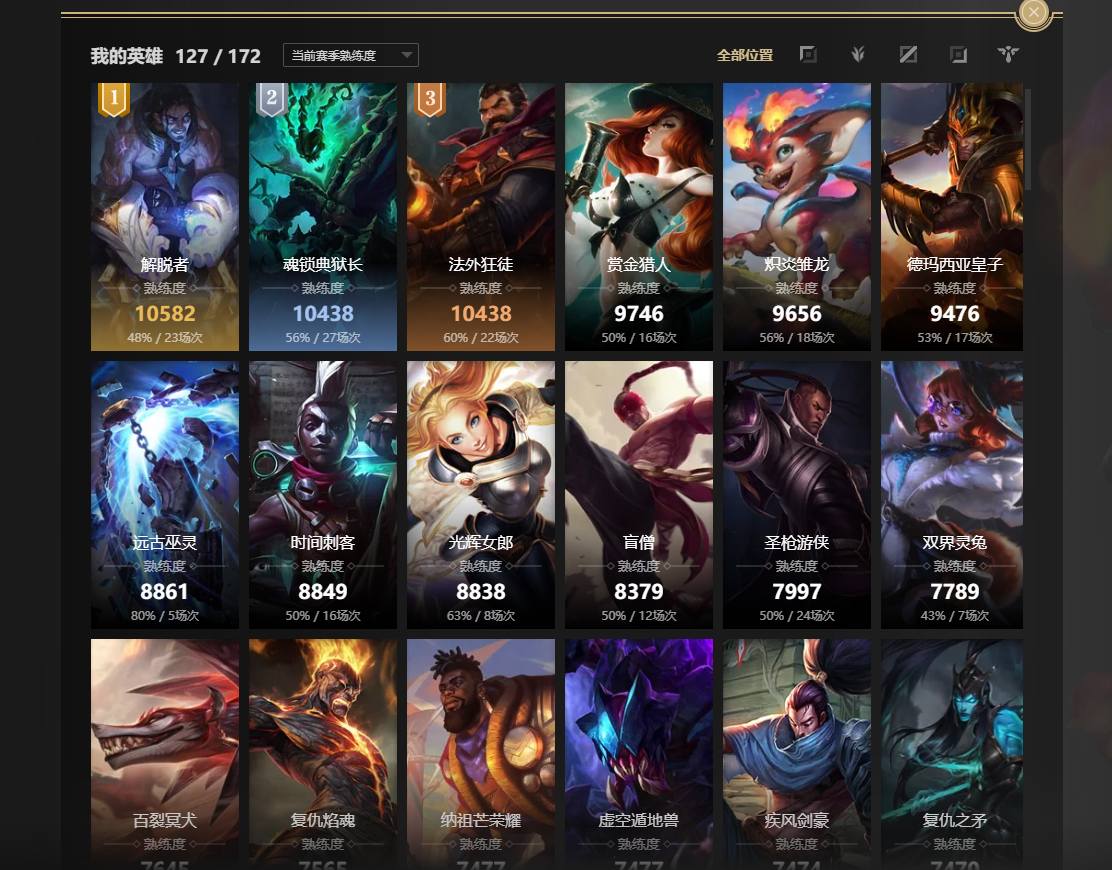Screen dimensions: 1112x870
Task: Select the 时间刺客 champion card
Action: 323,495
